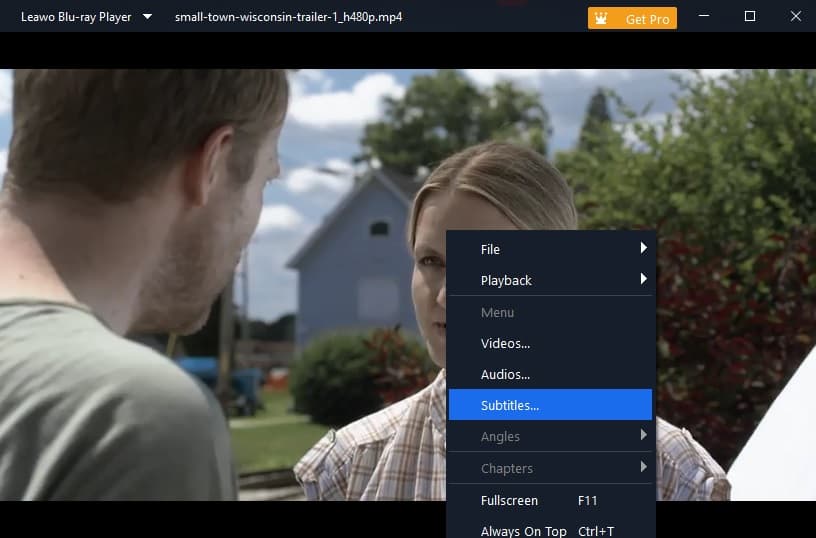This screenshot has height=538, width=816.
Task: Click the Get Pro button
Action: [632, 18]
